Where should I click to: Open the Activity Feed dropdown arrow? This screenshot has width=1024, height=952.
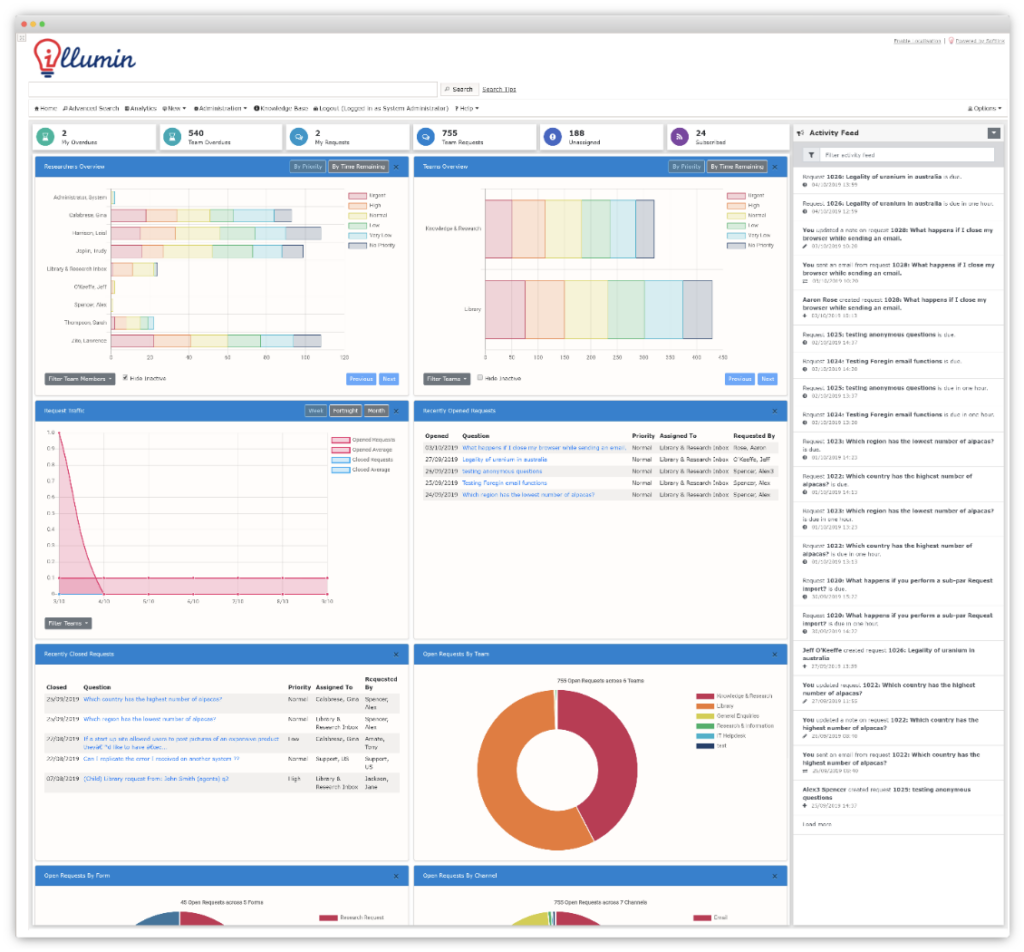(x=993, y=133)
